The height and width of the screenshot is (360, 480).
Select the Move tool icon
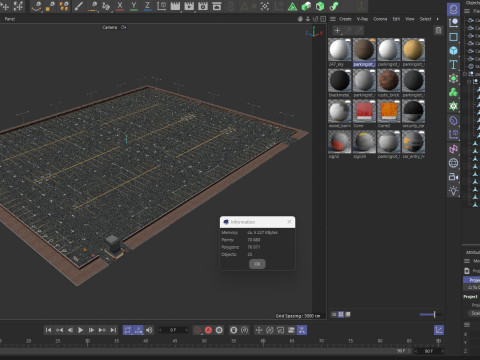[x=5, y=6]
